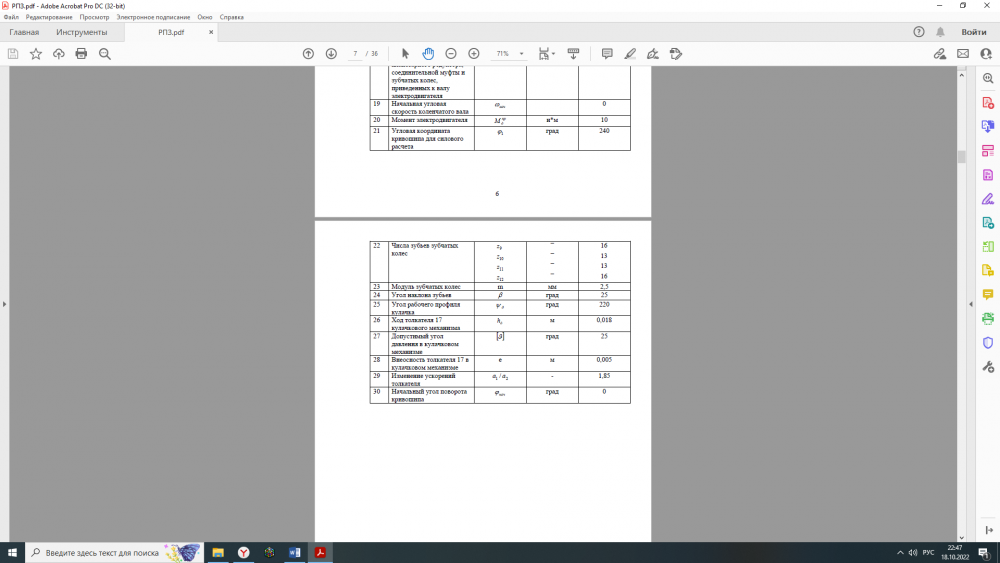
Task: Collapse the right tools pane
Action: (971, 304)
